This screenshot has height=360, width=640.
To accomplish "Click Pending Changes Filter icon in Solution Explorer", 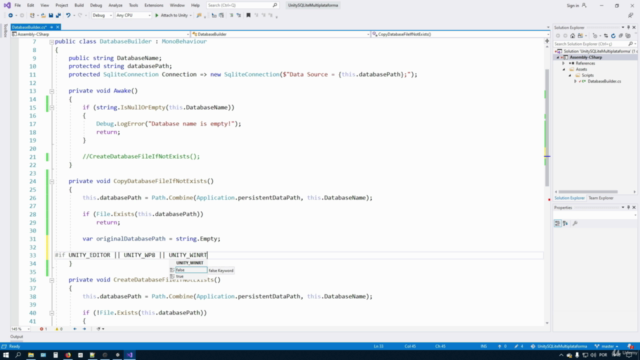I will pos(595,36).
